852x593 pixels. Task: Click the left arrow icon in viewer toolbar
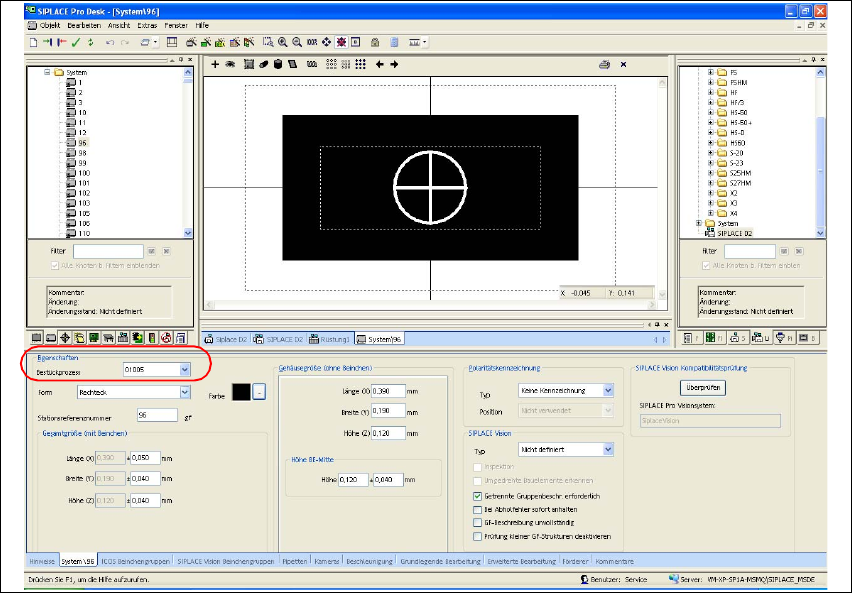(x=379, y=64)
